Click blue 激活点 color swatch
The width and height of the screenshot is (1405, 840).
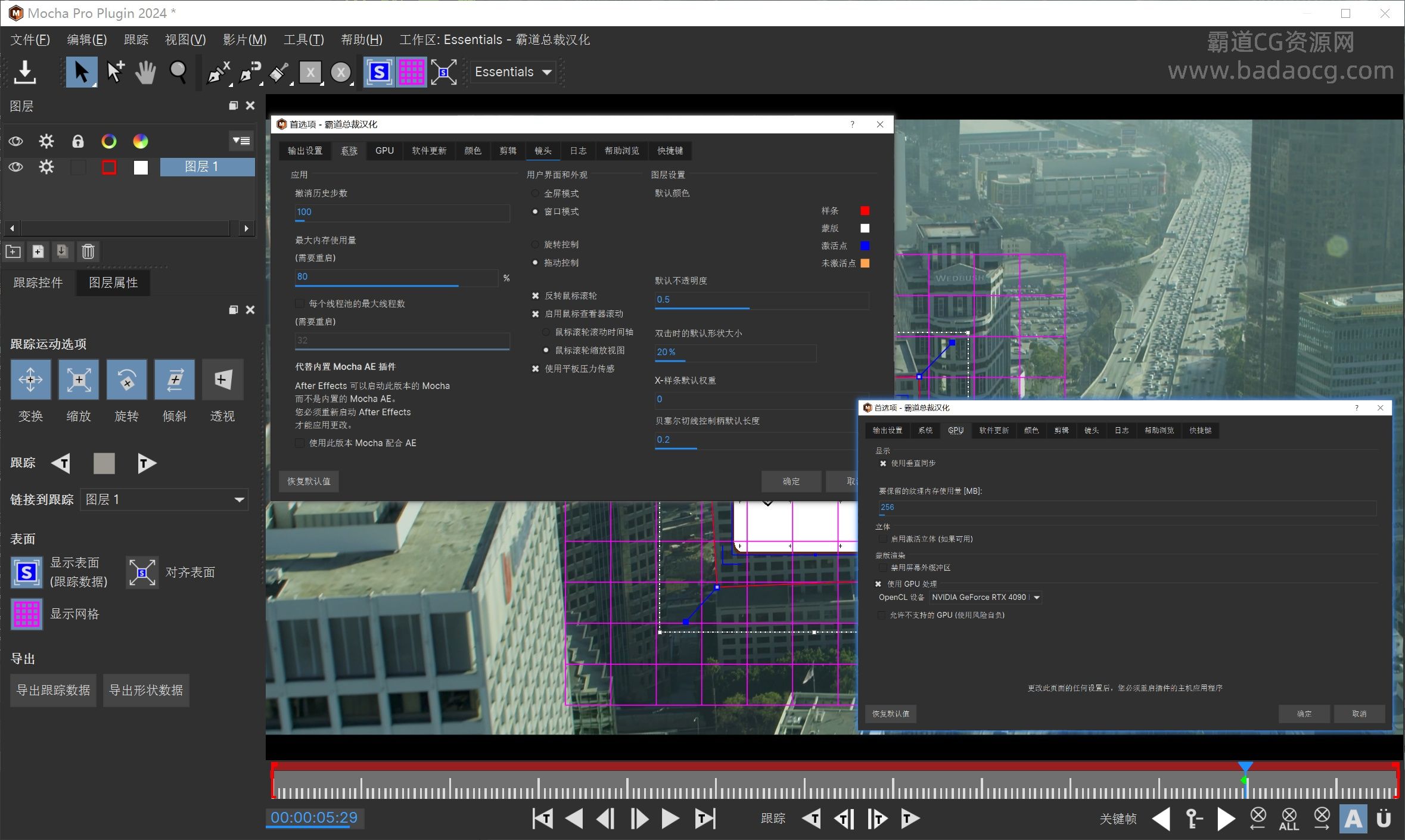click(x=865, y=245)
